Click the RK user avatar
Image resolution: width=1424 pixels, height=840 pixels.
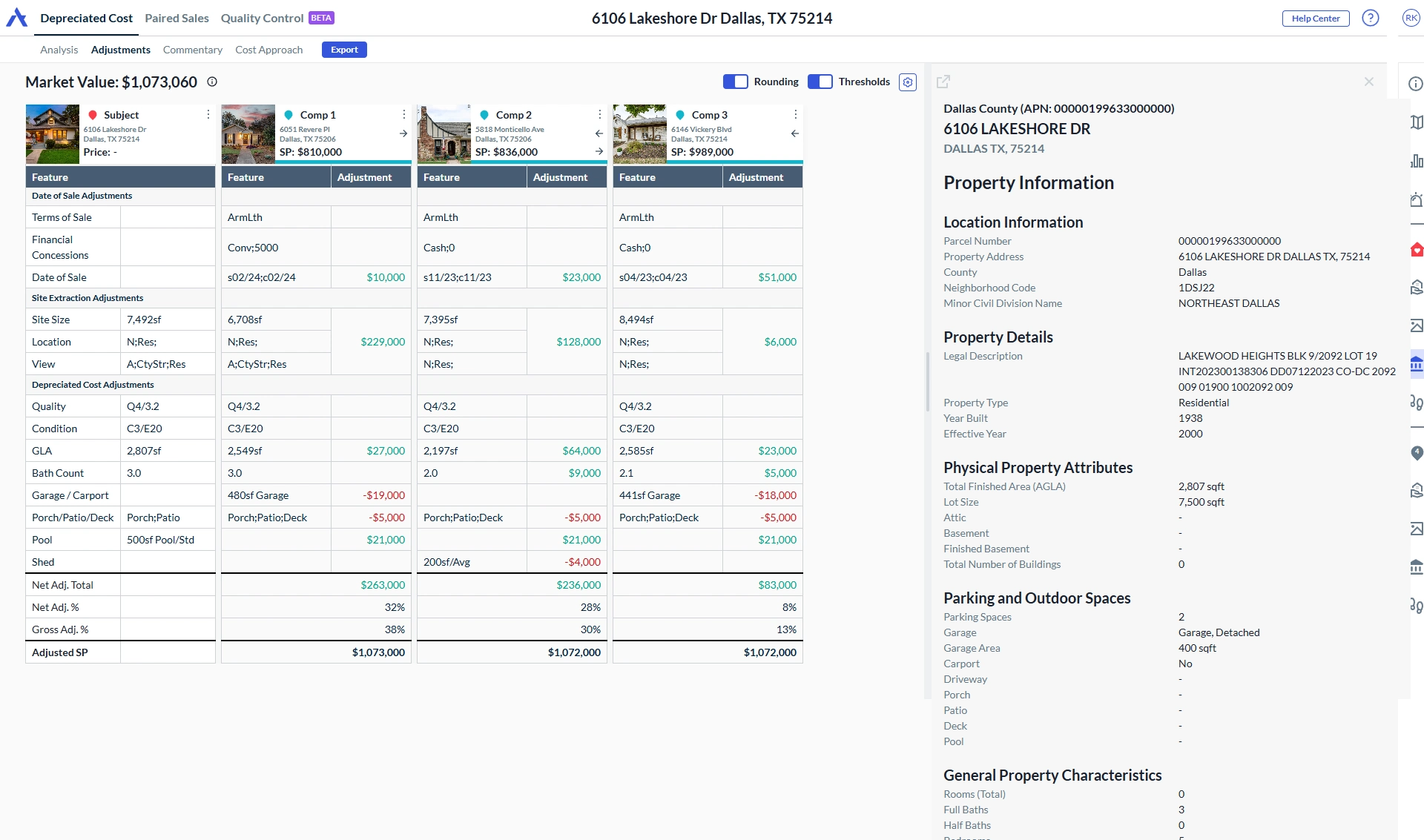(x=1410, y=18)
